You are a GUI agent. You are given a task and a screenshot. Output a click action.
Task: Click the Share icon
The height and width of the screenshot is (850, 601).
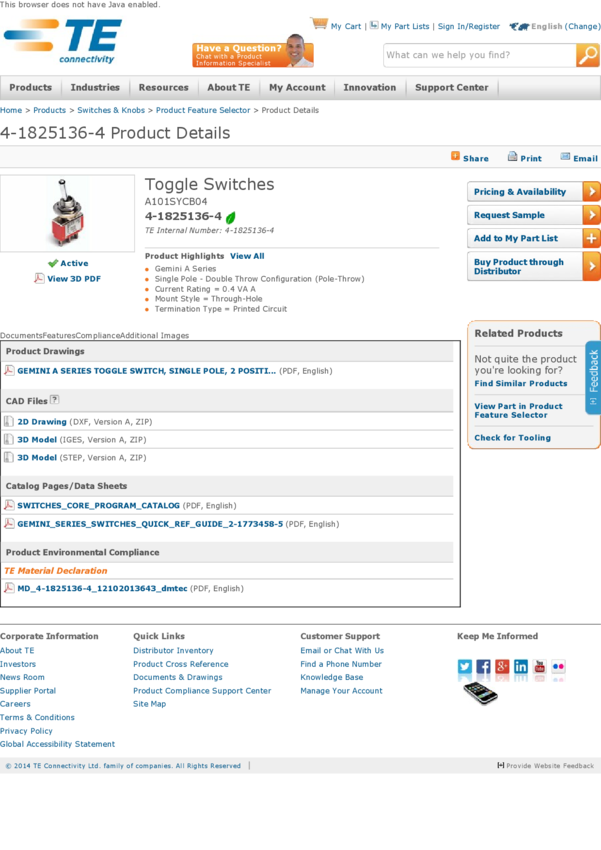click(x=456, y=156)
